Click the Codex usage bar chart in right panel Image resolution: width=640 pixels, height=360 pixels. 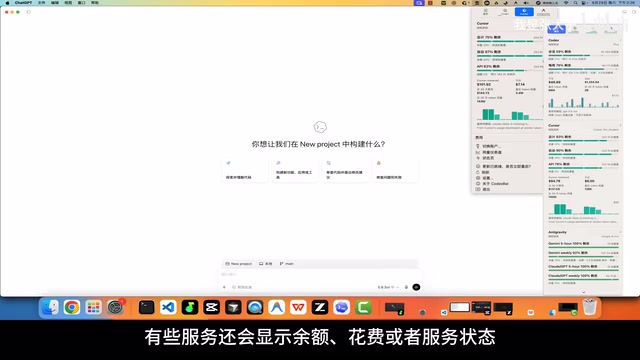click(583, 102)
